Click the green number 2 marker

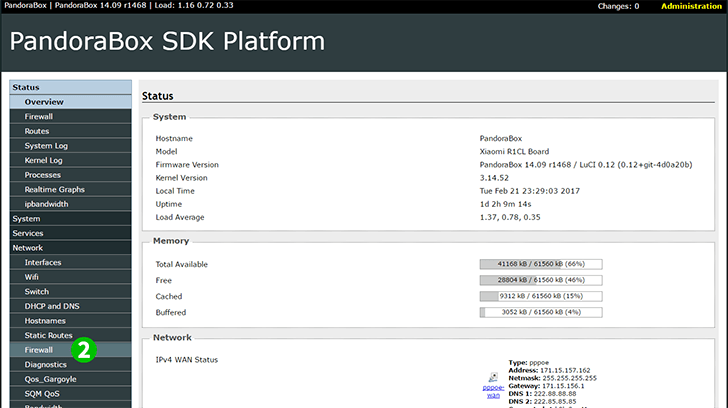point(85,350)
